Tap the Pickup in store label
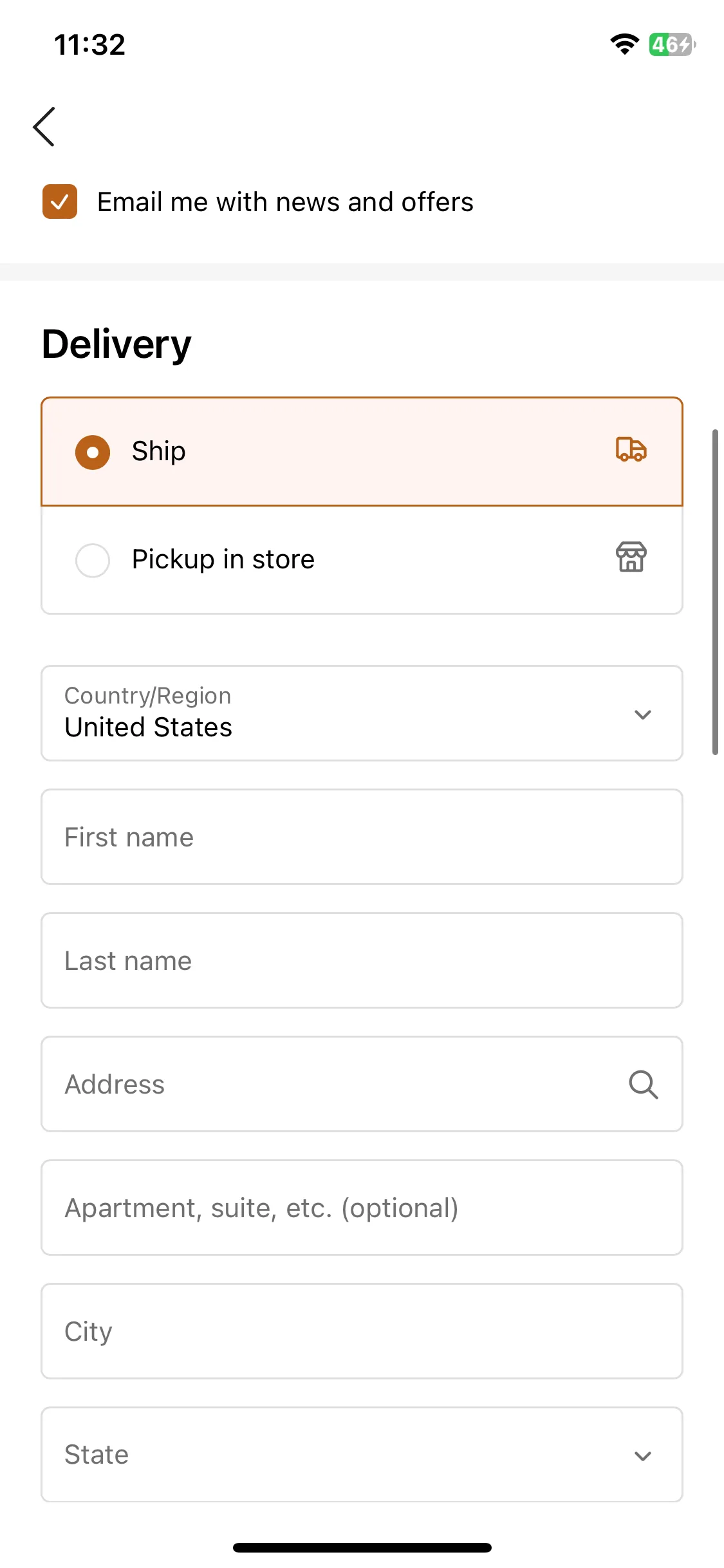Viewport: 724px width, 1568px height. (223, 559)
